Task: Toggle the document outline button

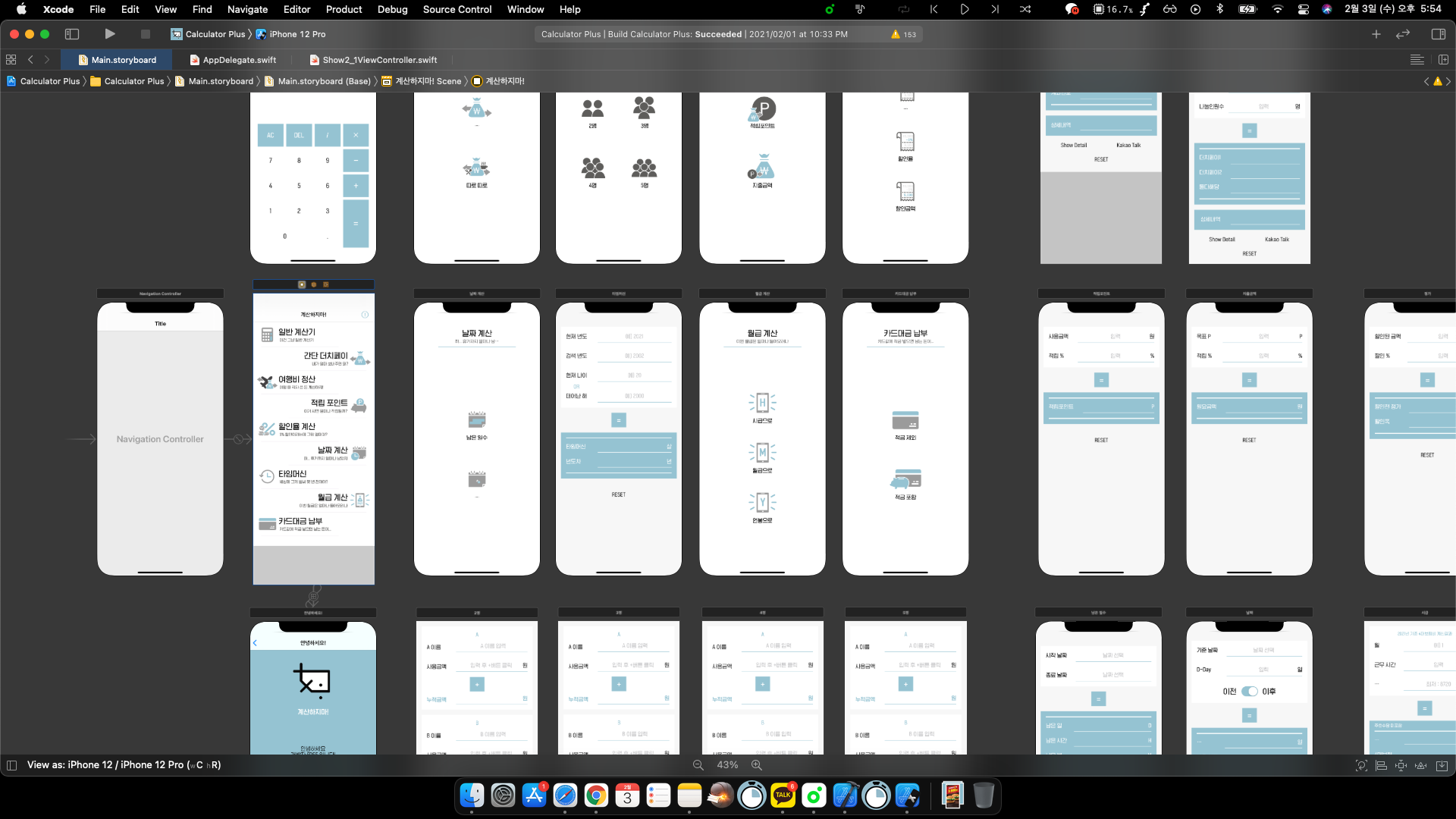Action: tap(11, 765)
